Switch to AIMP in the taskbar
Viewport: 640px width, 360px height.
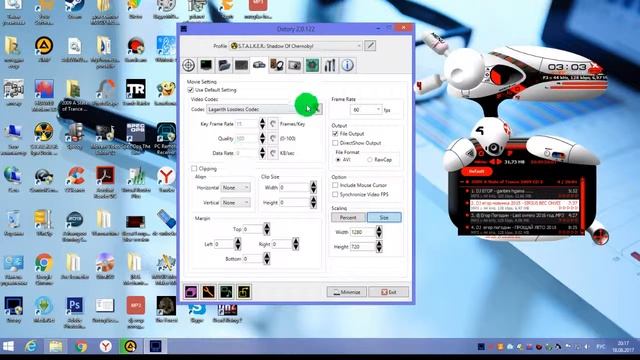point(131,347)
